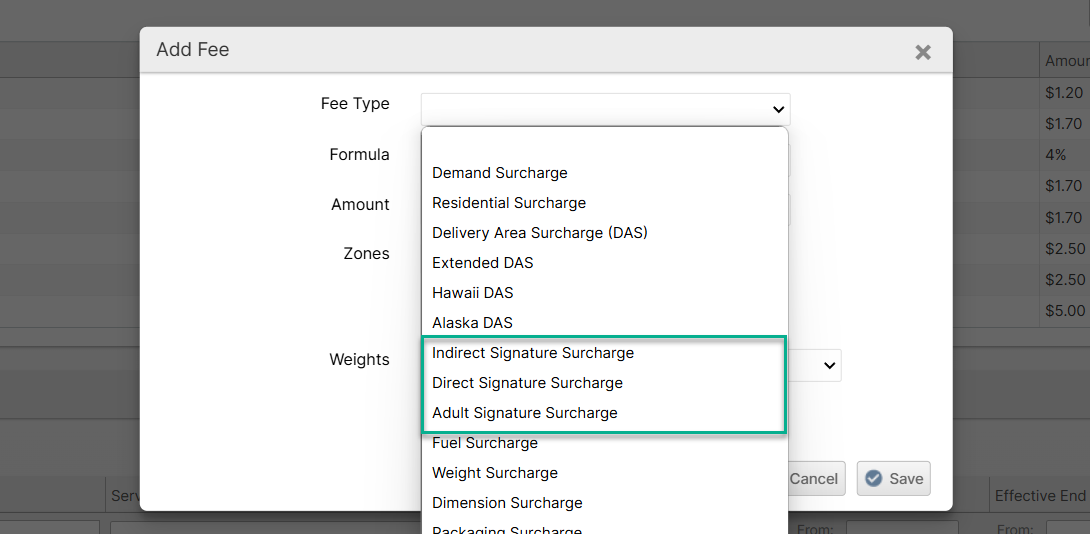Open the Fee Type dropdown
The height and width of the screenshot is (534, 1090).
605,109
